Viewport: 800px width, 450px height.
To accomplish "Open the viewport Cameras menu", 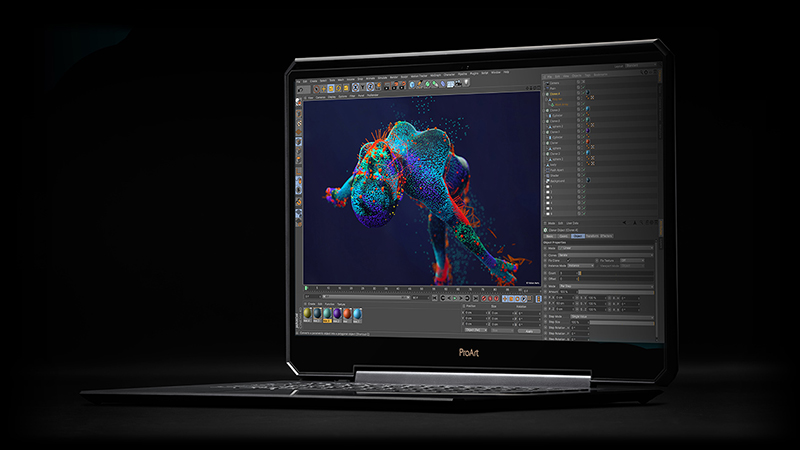I will (320, 97).
